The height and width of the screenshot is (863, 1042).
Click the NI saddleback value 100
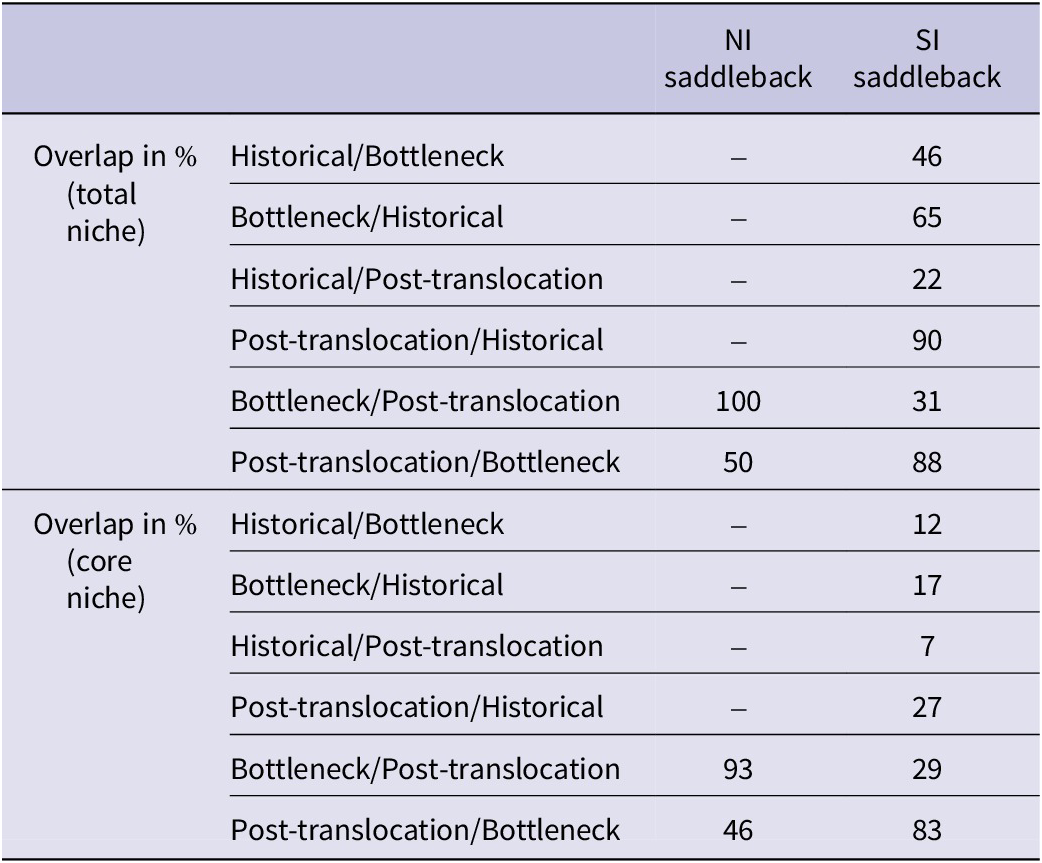(x=738, y=401)
